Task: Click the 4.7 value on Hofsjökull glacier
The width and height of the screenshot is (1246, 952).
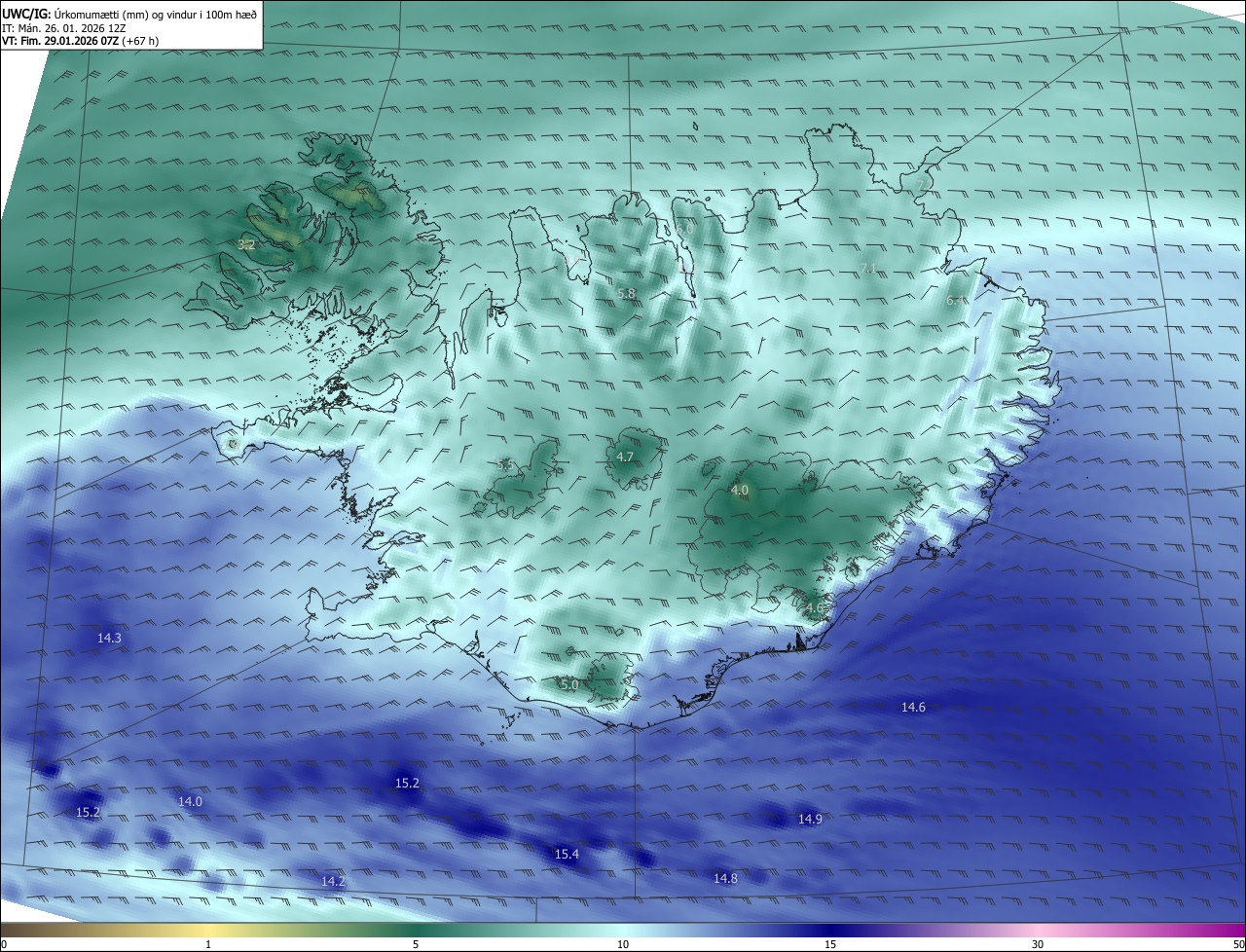Action: pyautogui.click(x=626, y=457)
